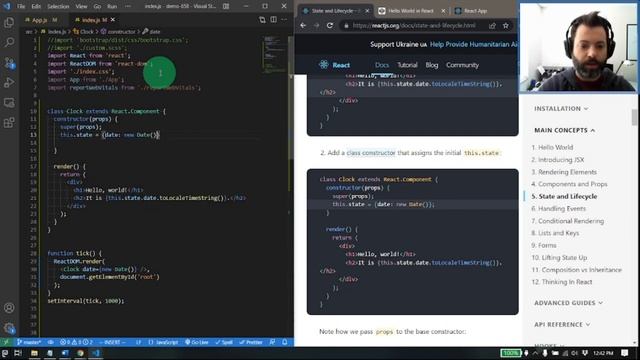Open 6. Handling Events docs page
This screenshot has height=360, width=640.
click(x=558, y=209)
